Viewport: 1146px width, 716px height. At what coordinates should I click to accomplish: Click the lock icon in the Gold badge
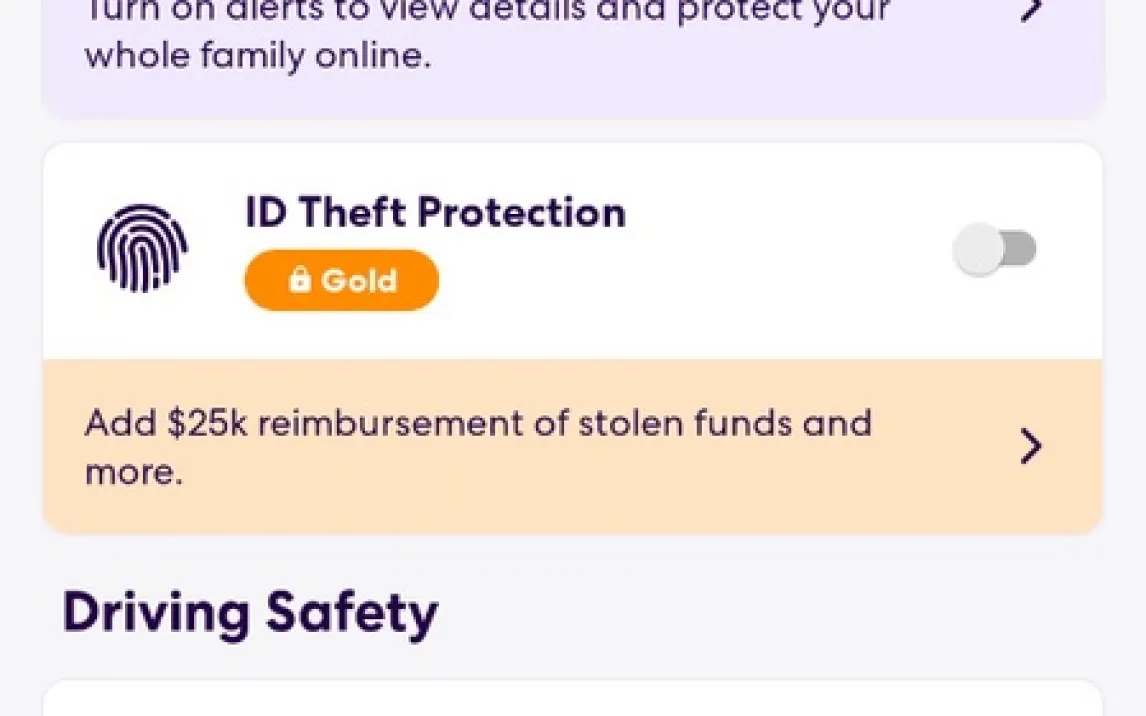(299, 281)
